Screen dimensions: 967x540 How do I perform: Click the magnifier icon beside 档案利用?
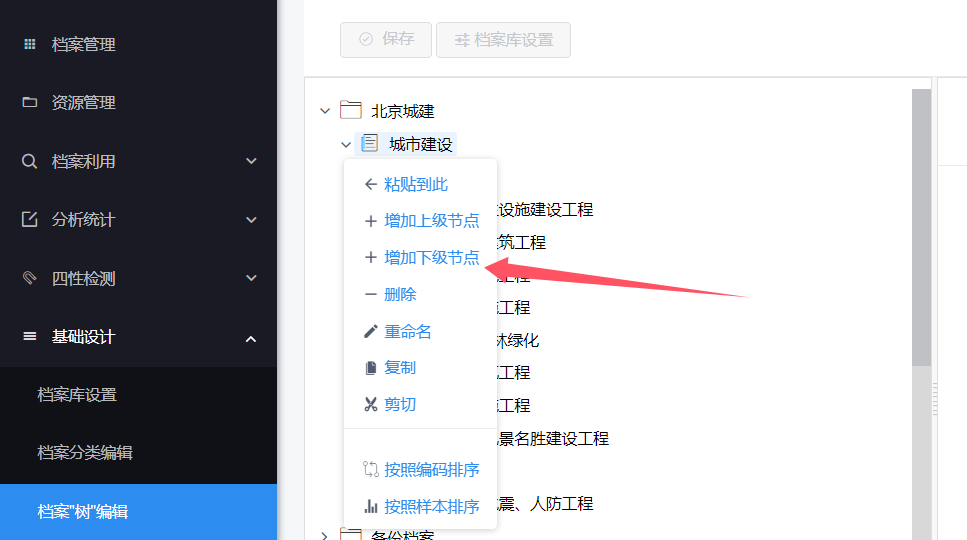[29, 161]
